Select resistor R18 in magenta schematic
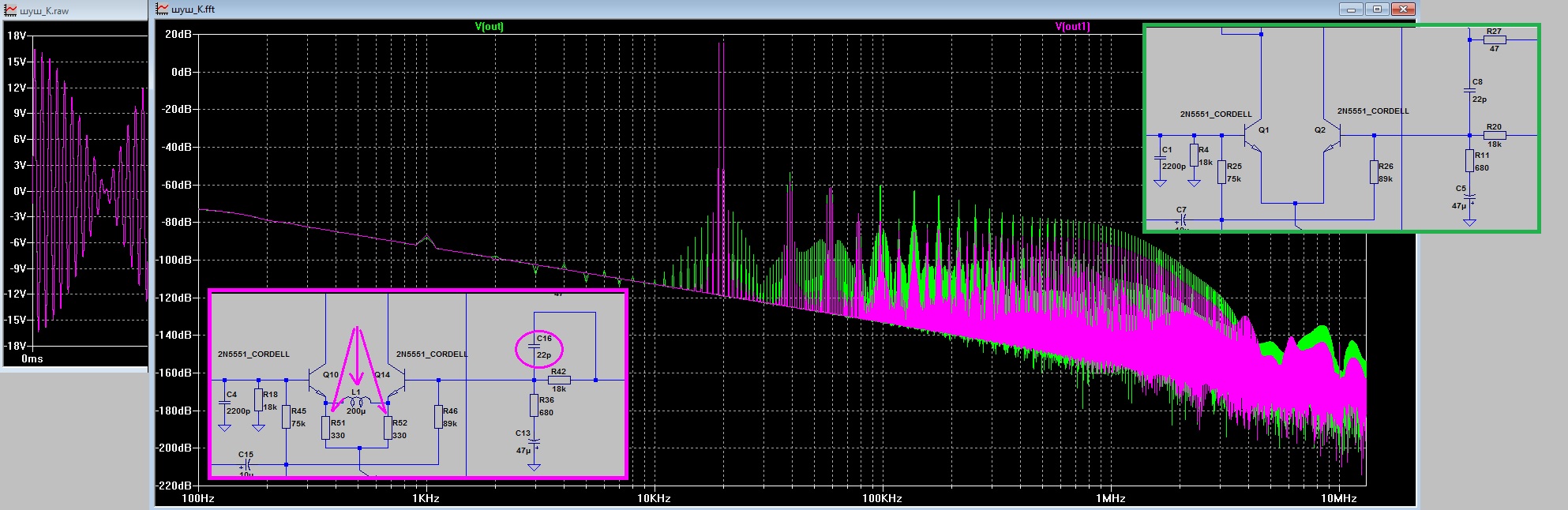Viewport: 1568px width, 510px height. 258,399
